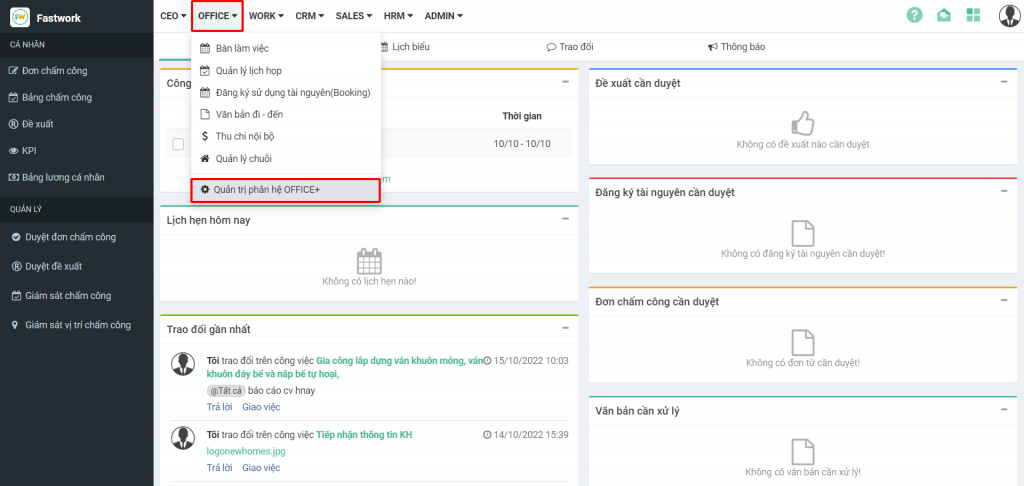Click the user avatar in top right
The height and width of the screenshot is (486, 1024).
click(1009, 16)
